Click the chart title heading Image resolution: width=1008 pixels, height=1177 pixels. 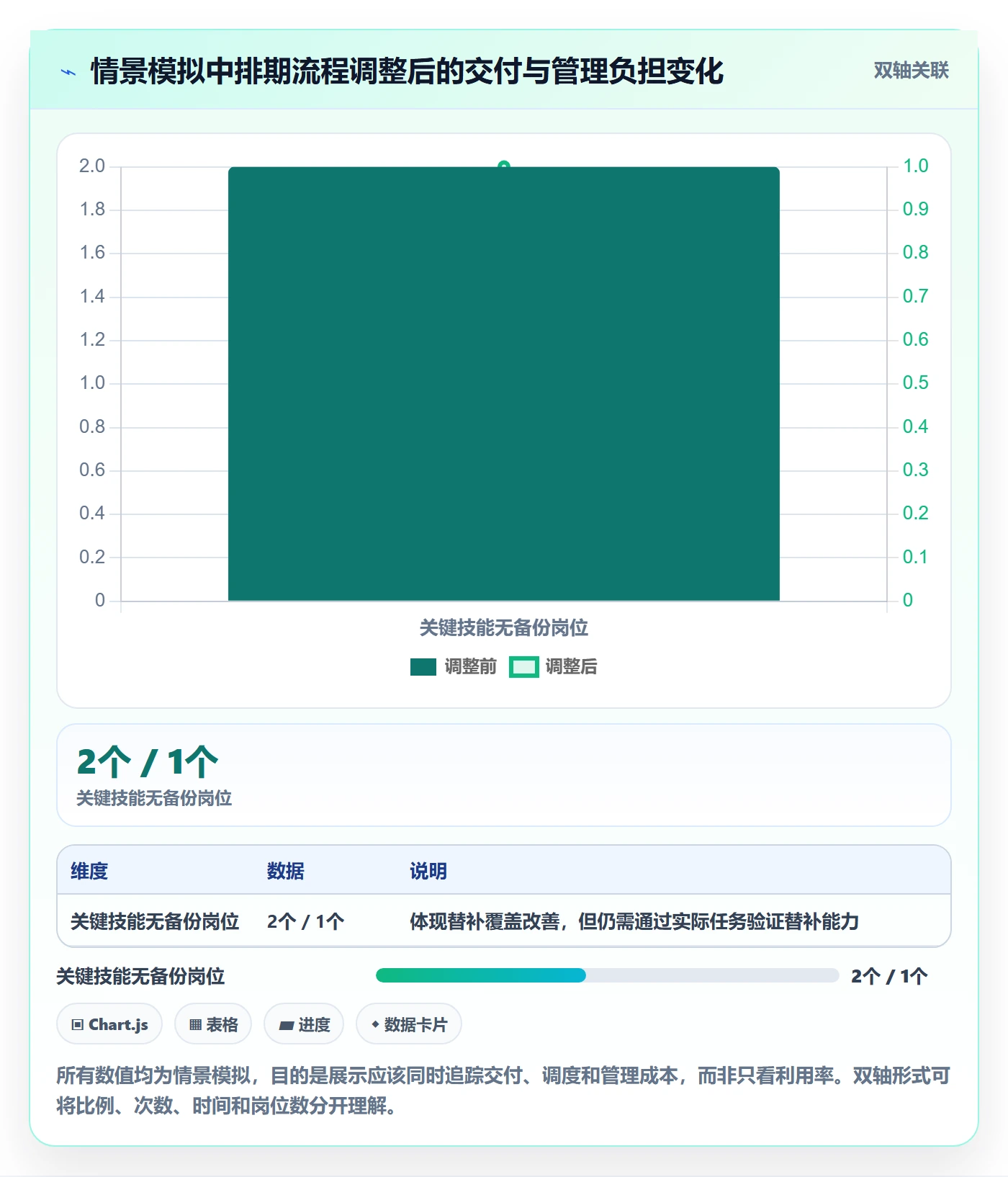coord(407,71)
